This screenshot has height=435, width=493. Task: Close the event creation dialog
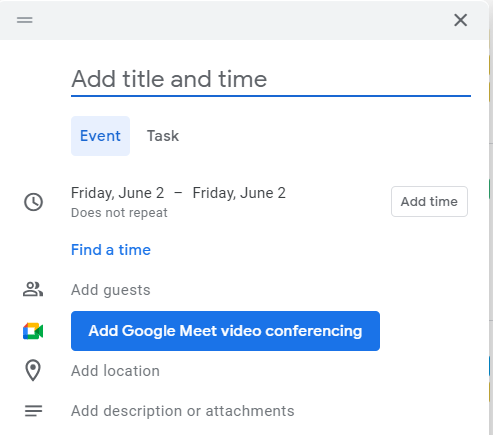tap(461, 20)
